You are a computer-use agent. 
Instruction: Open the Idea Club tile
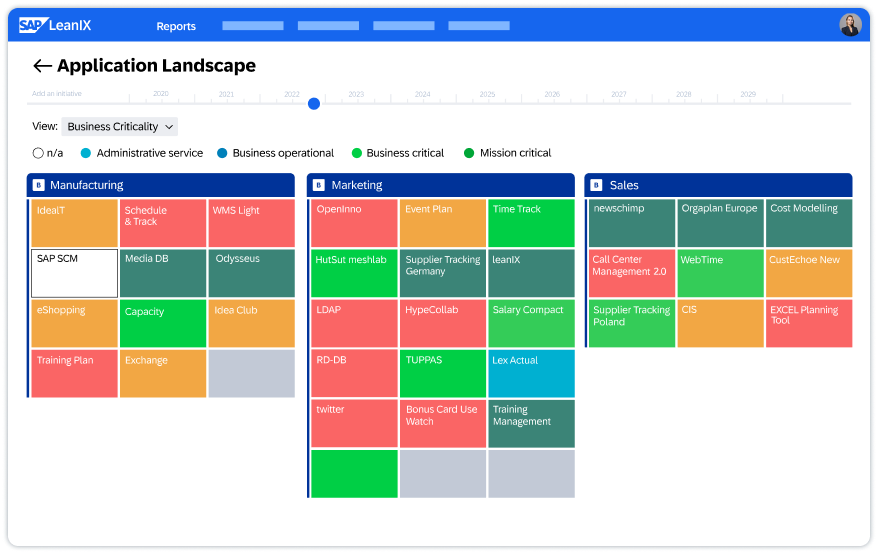(x=251, y=323)
